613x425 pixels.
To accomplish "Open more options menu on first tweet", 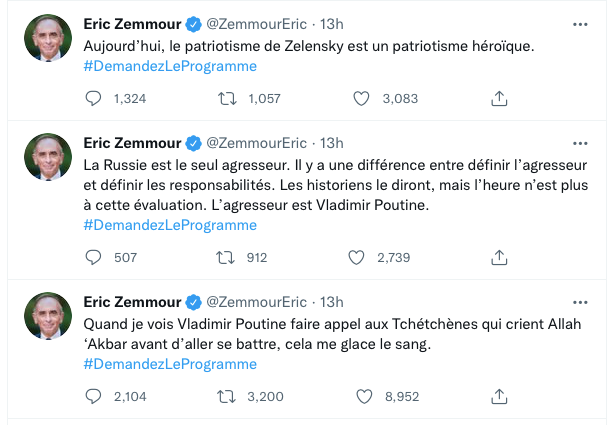I will [580, 24].
